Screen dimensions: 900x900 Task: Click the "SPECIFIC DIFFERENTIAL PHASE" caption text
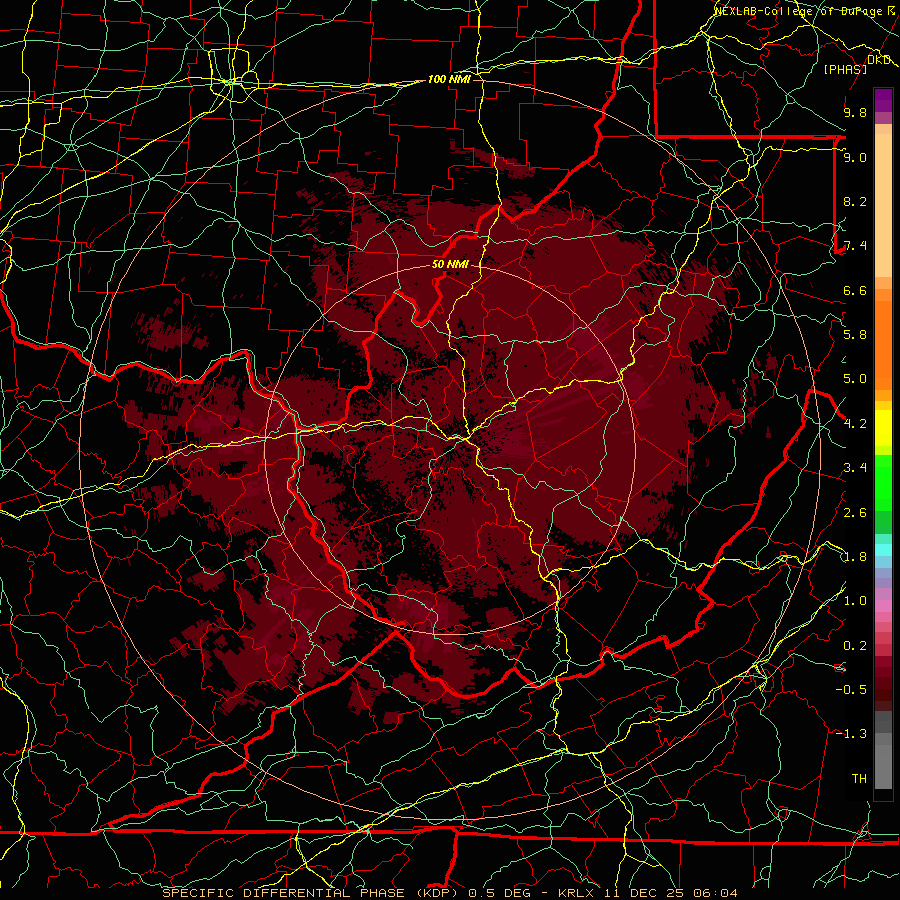(284, 893)
